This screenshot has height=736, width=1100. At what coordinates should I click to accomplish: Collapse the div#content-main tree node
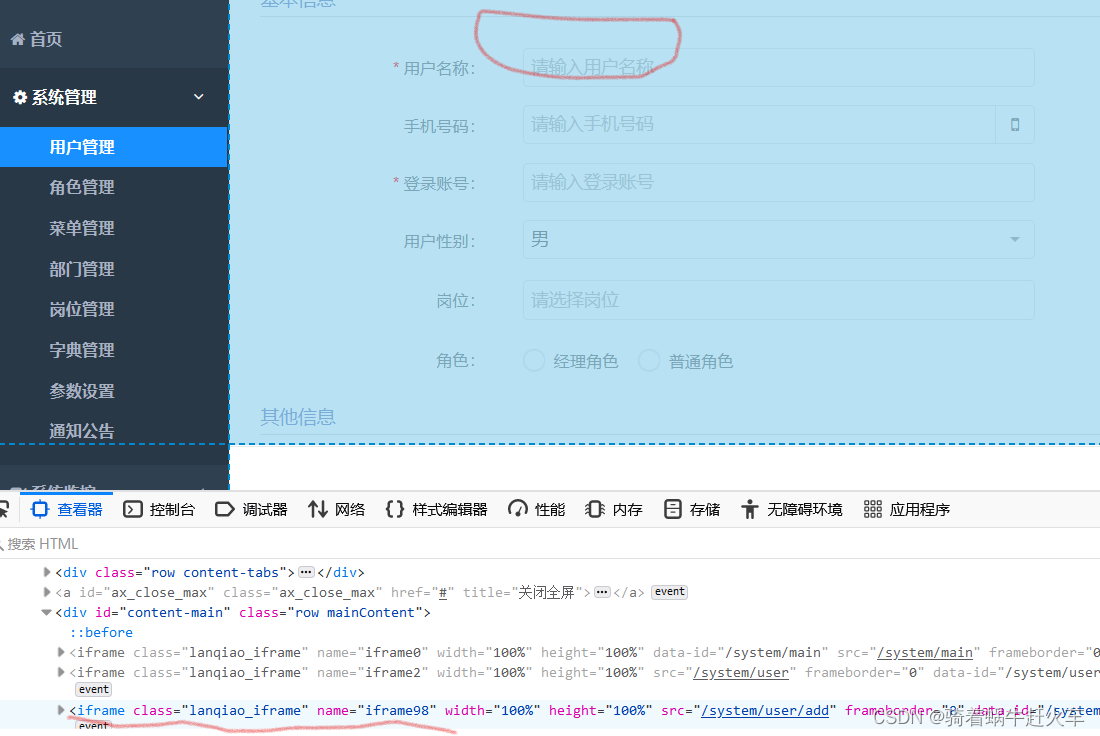tap(46, 611)
